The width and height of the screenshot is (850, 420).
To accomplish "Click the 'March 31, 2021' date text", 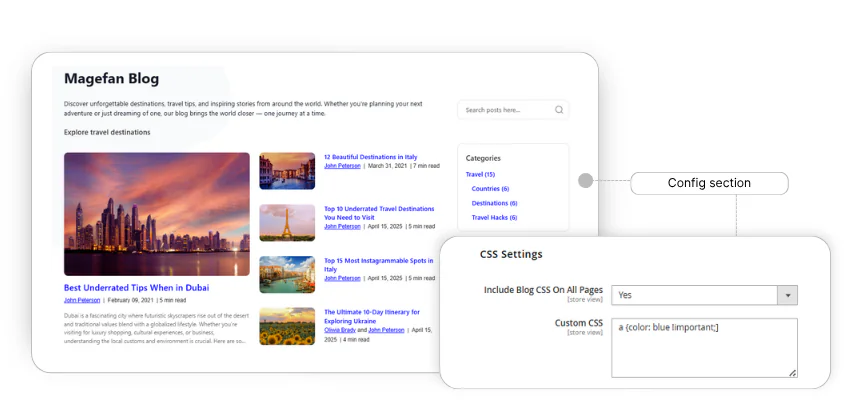I will click(x=388, y=166).
